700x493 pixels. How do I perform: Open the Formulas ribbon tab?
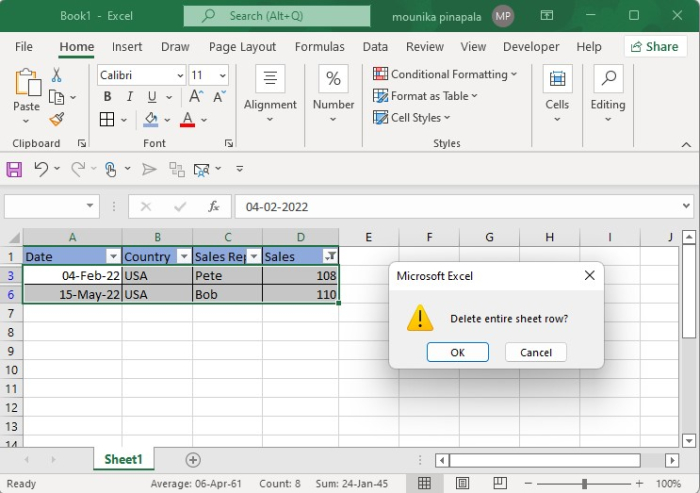coord(320,46)
